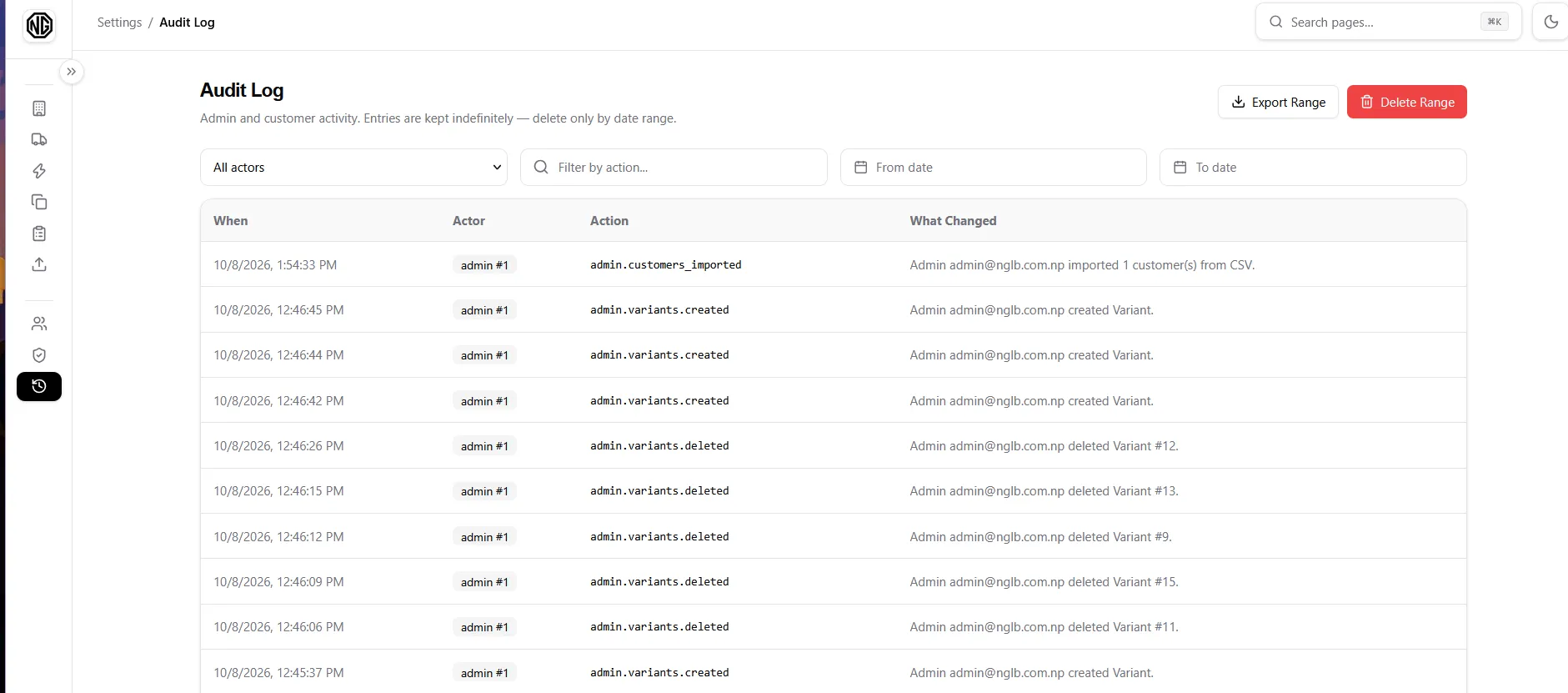
Task: Select the active audit log history icon
Action: coord(39,386)
